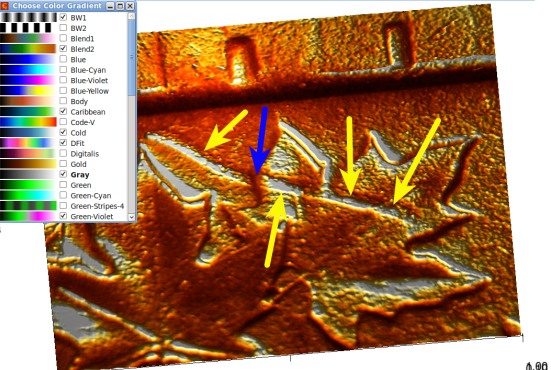Viewport: 551px width, 370px height.
Task: Select the Blue-Cyan gradient entry
Action: click(x=88, y=70)
